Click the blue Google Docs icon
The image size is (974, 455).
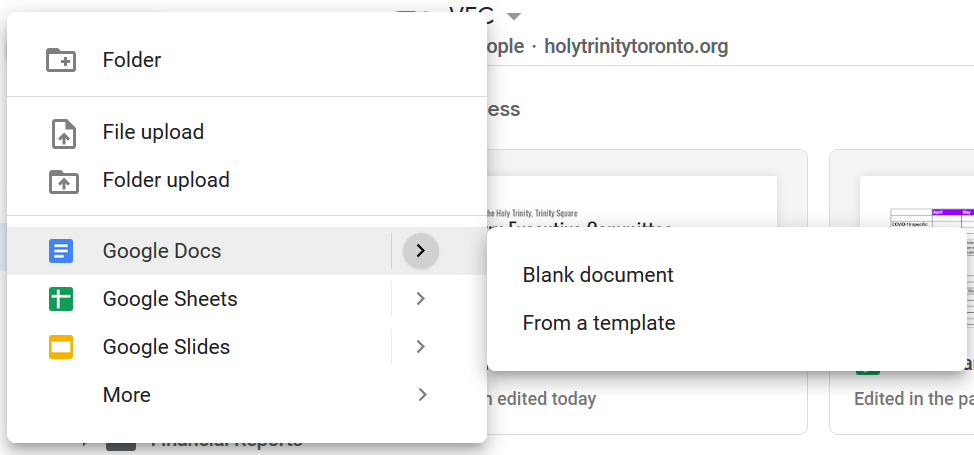pyautogui.click(x=61, y=251)
